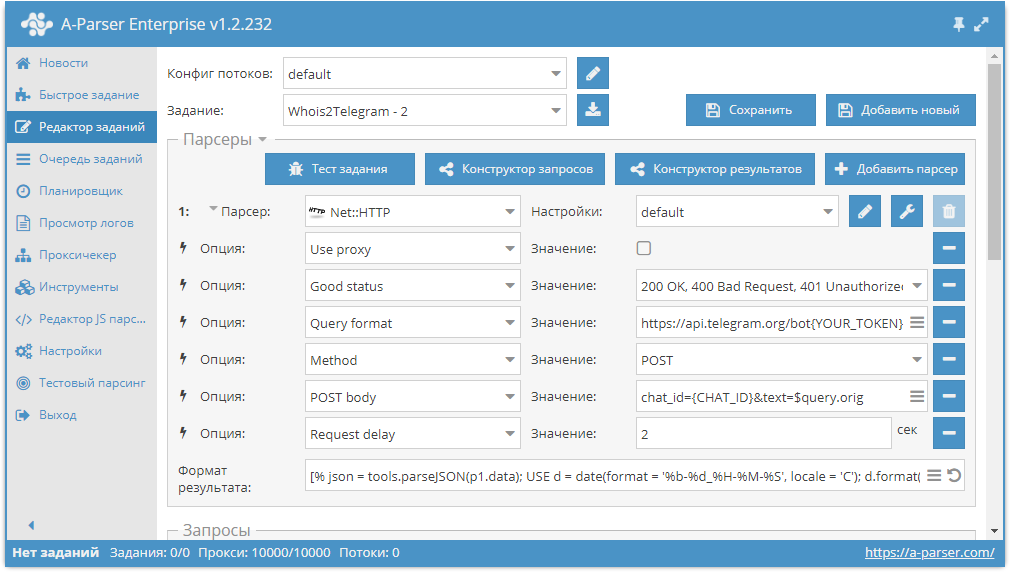Open Инструменты in the sidebar

pos(81,287)
